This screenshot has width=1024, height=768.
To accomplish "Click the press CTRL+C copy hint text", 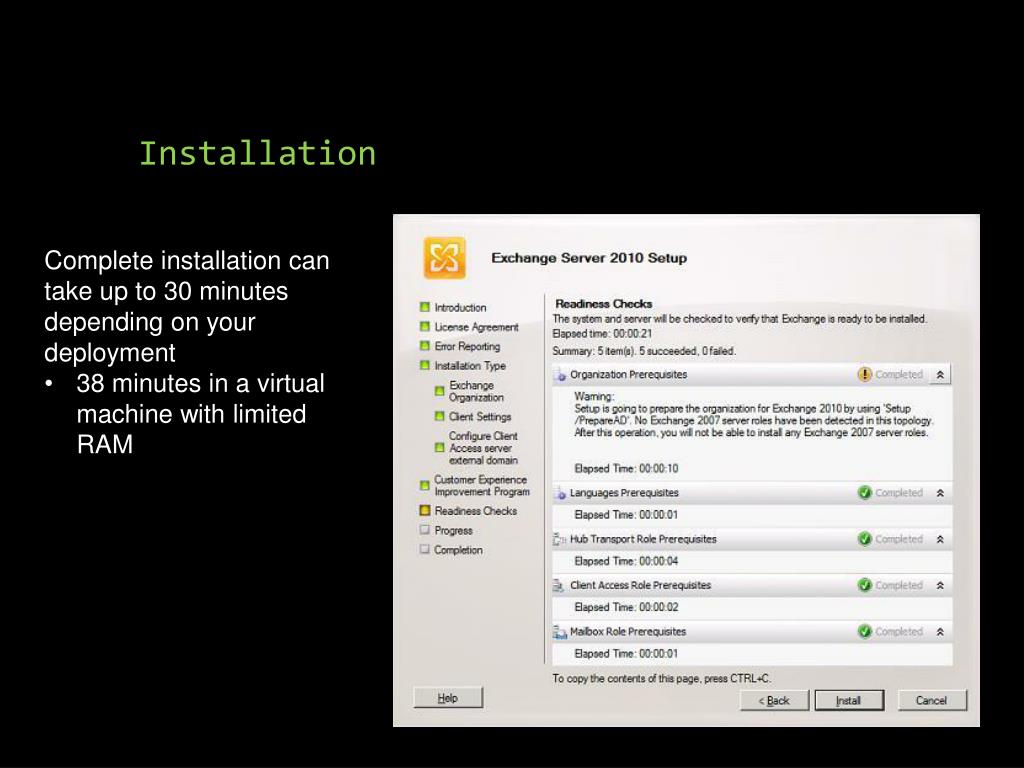I will pyautogui.click(x=662, y=679).
